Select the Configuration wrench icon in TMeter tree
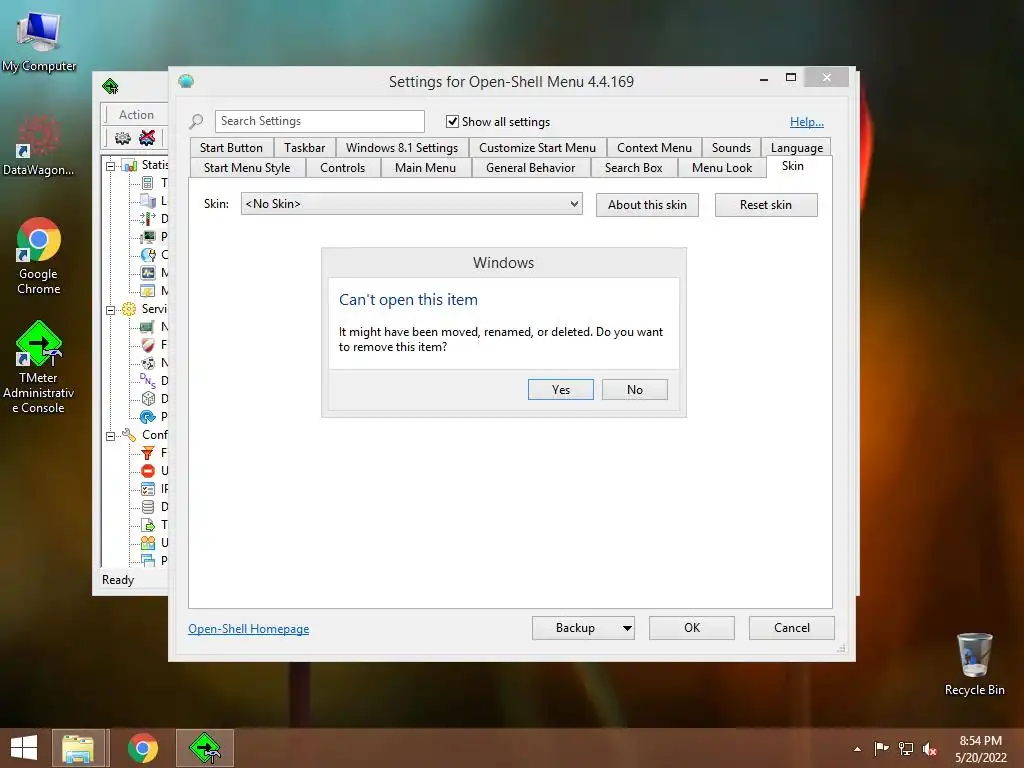 coord(129,435)
